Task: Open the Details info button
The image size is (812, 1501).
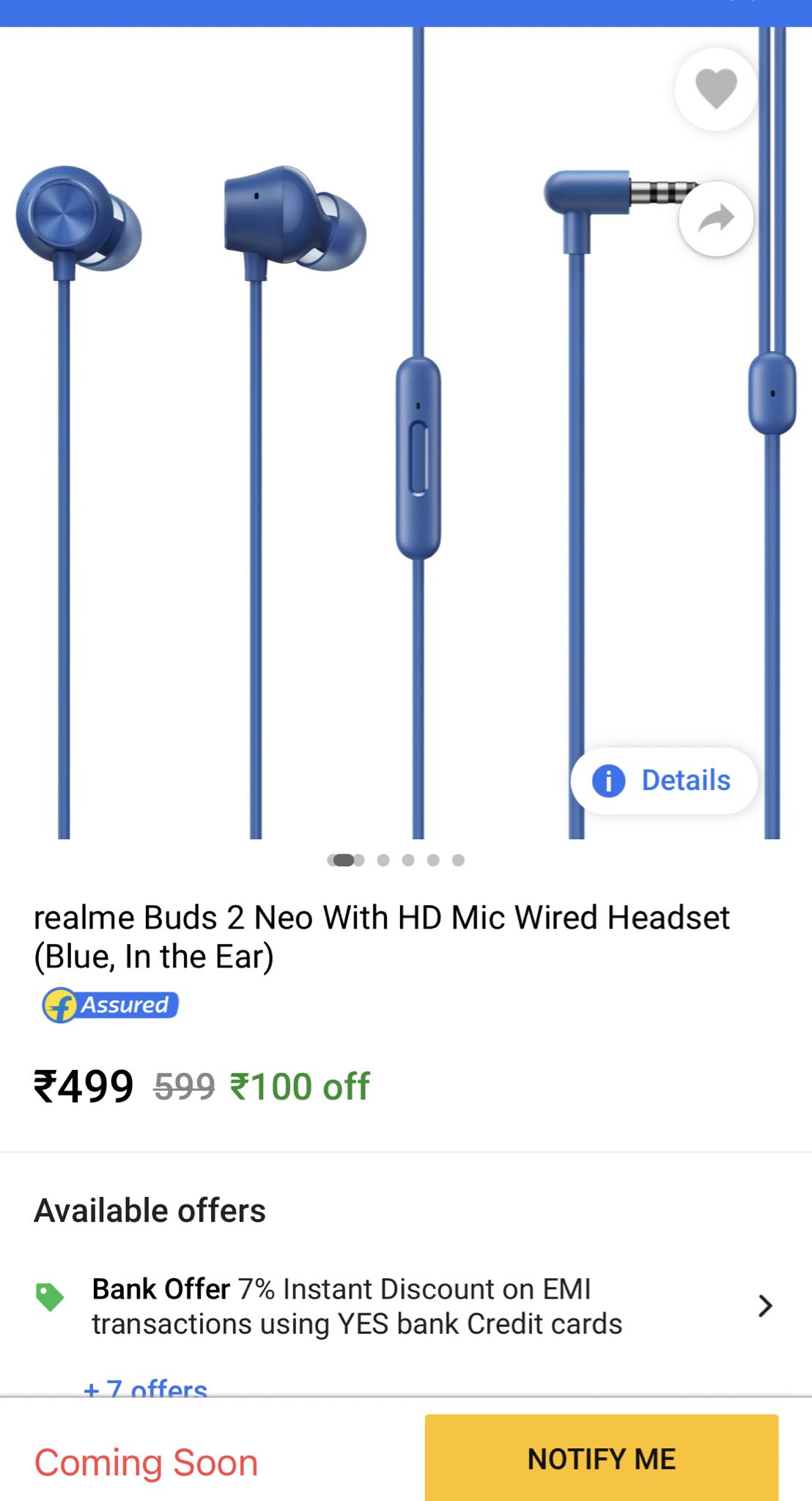Action: coord(663,781)
